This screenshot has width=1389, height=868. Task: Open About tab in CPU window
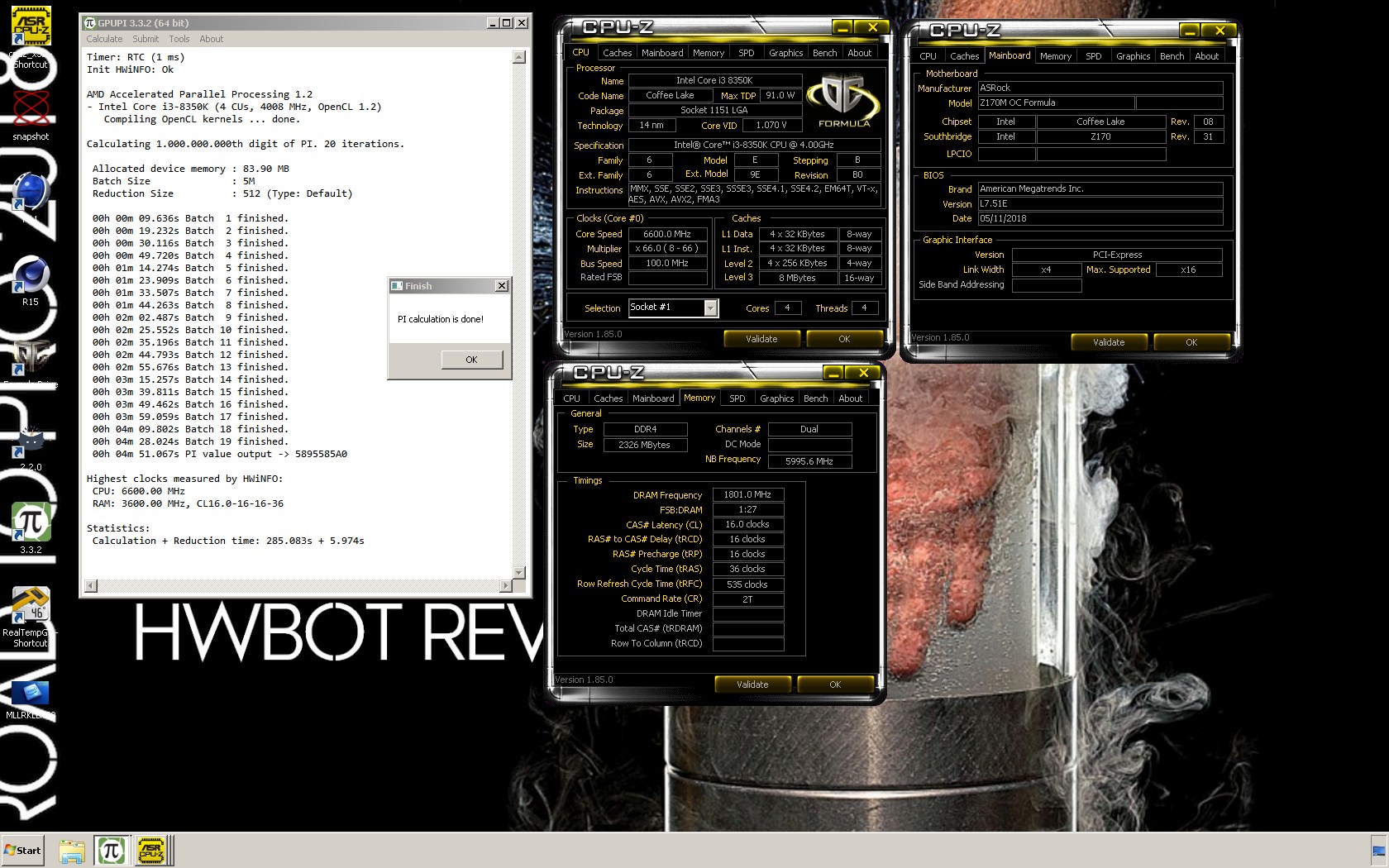(860, 53)
